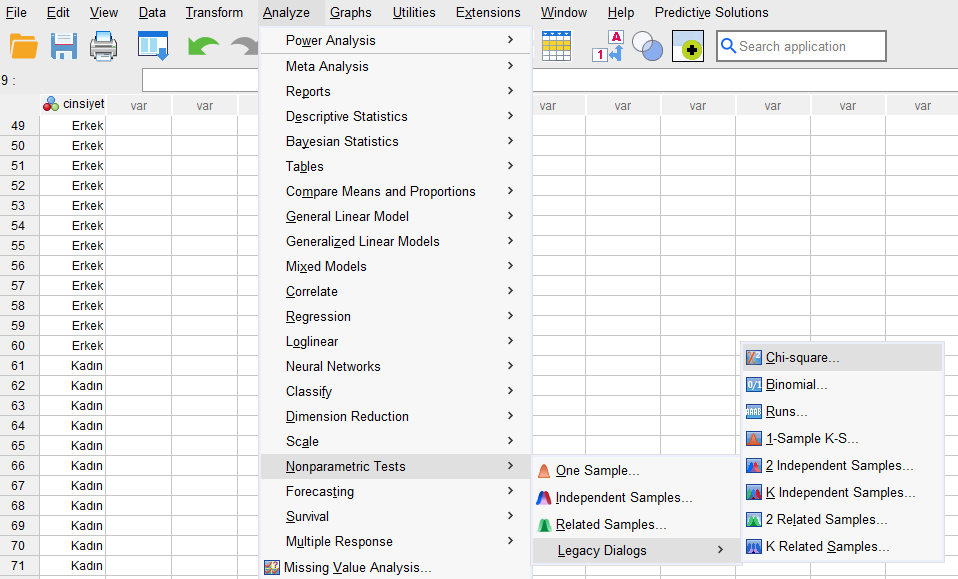958x579 pixels.
Task: Click the Recall recent dialogs icon
Action: point(153,46)
